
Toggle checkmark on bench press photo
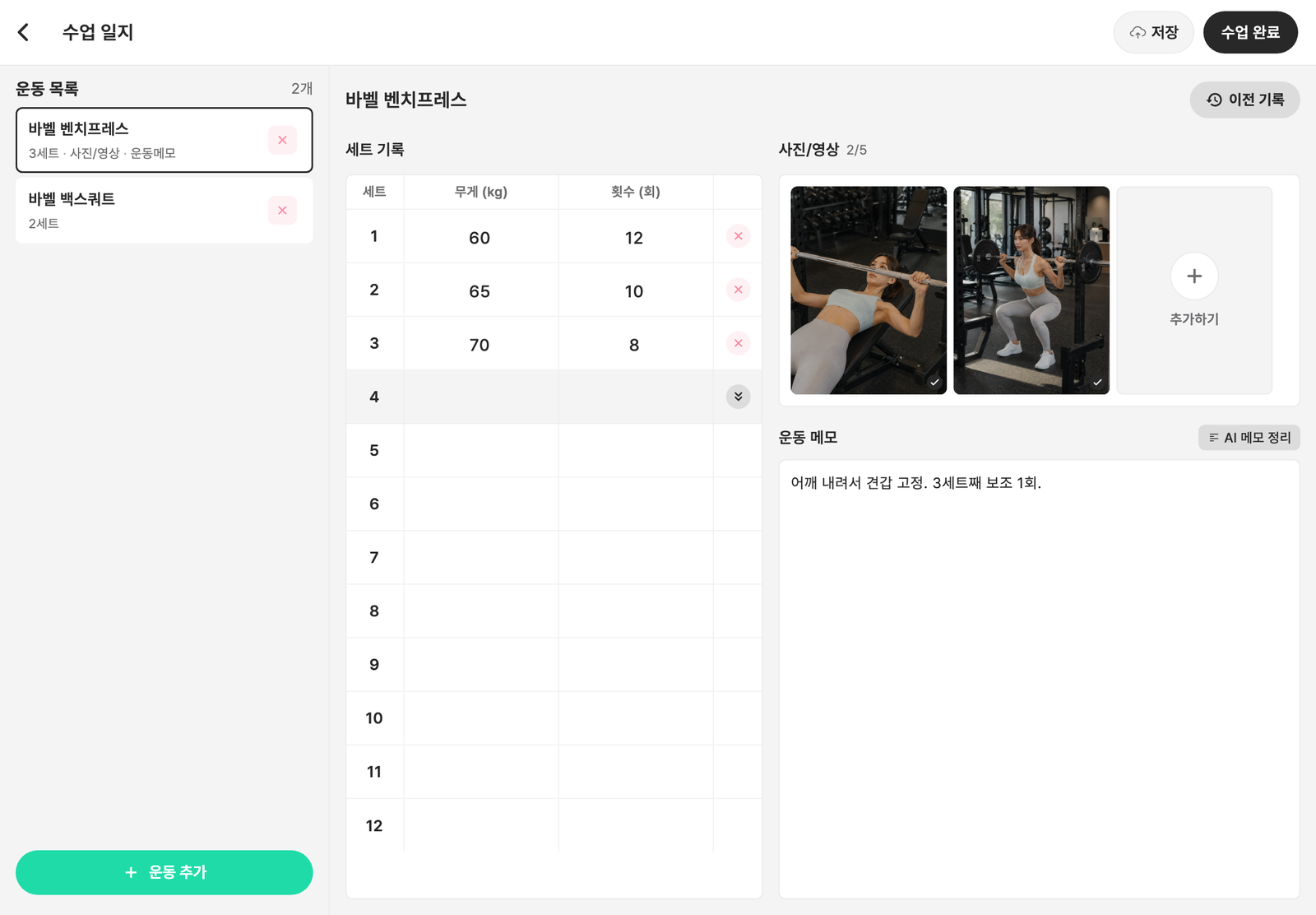pyautogui.click(x=934, y=382)
